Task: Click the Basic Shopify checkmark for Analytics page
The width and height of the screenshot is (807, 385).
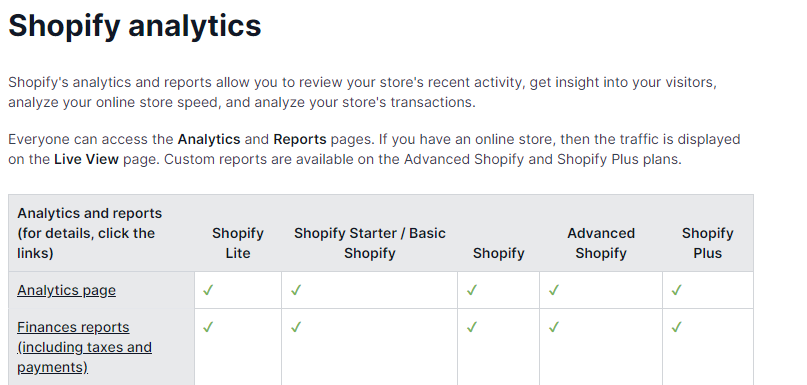Action: (295, 290)
